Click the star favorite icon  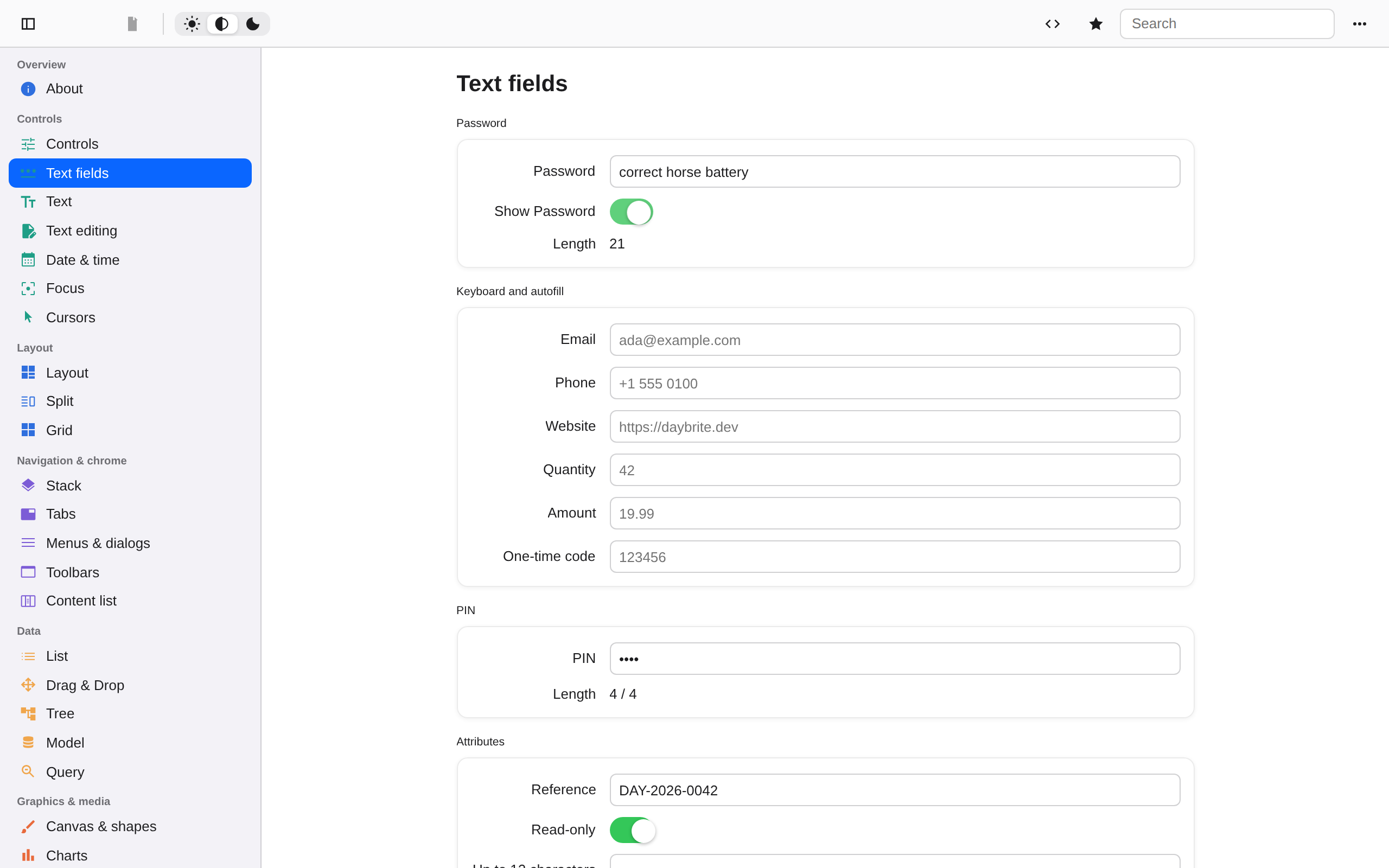[x=1095, y=23]
